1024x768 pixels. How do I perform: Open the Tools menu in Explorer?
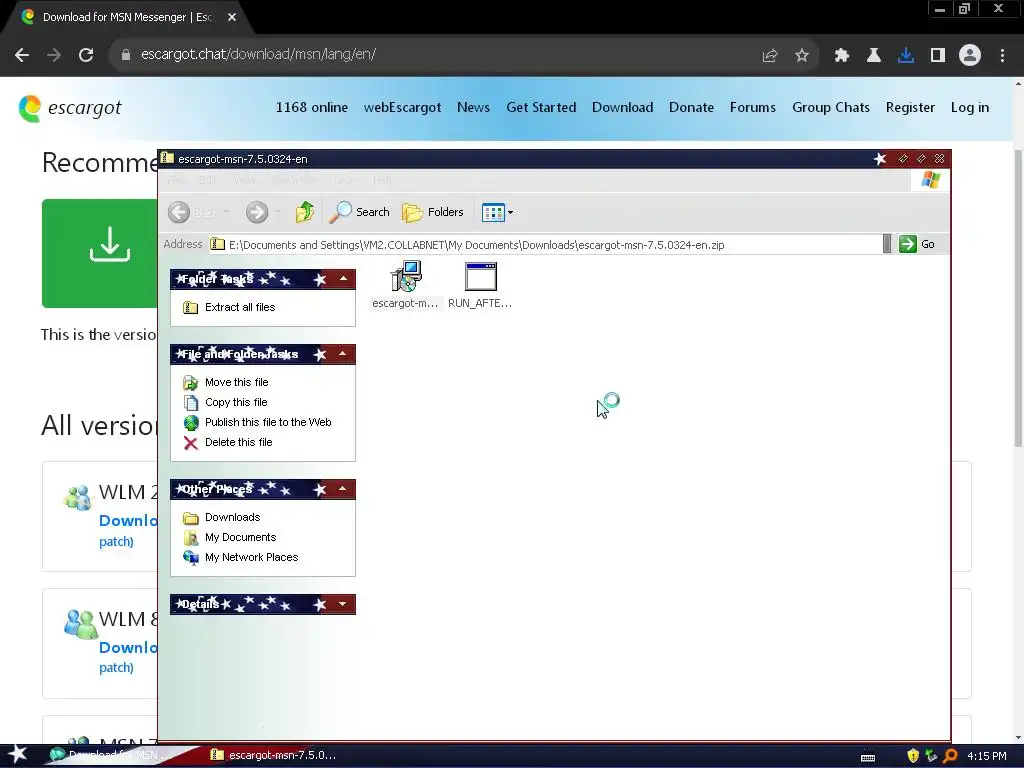click(x=344, y=180)
